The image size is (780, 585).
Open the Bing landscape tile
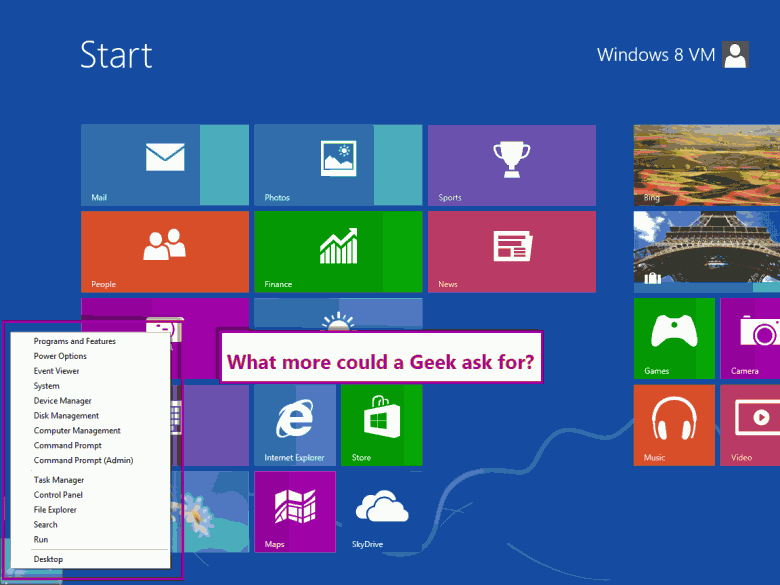[707, 165]
